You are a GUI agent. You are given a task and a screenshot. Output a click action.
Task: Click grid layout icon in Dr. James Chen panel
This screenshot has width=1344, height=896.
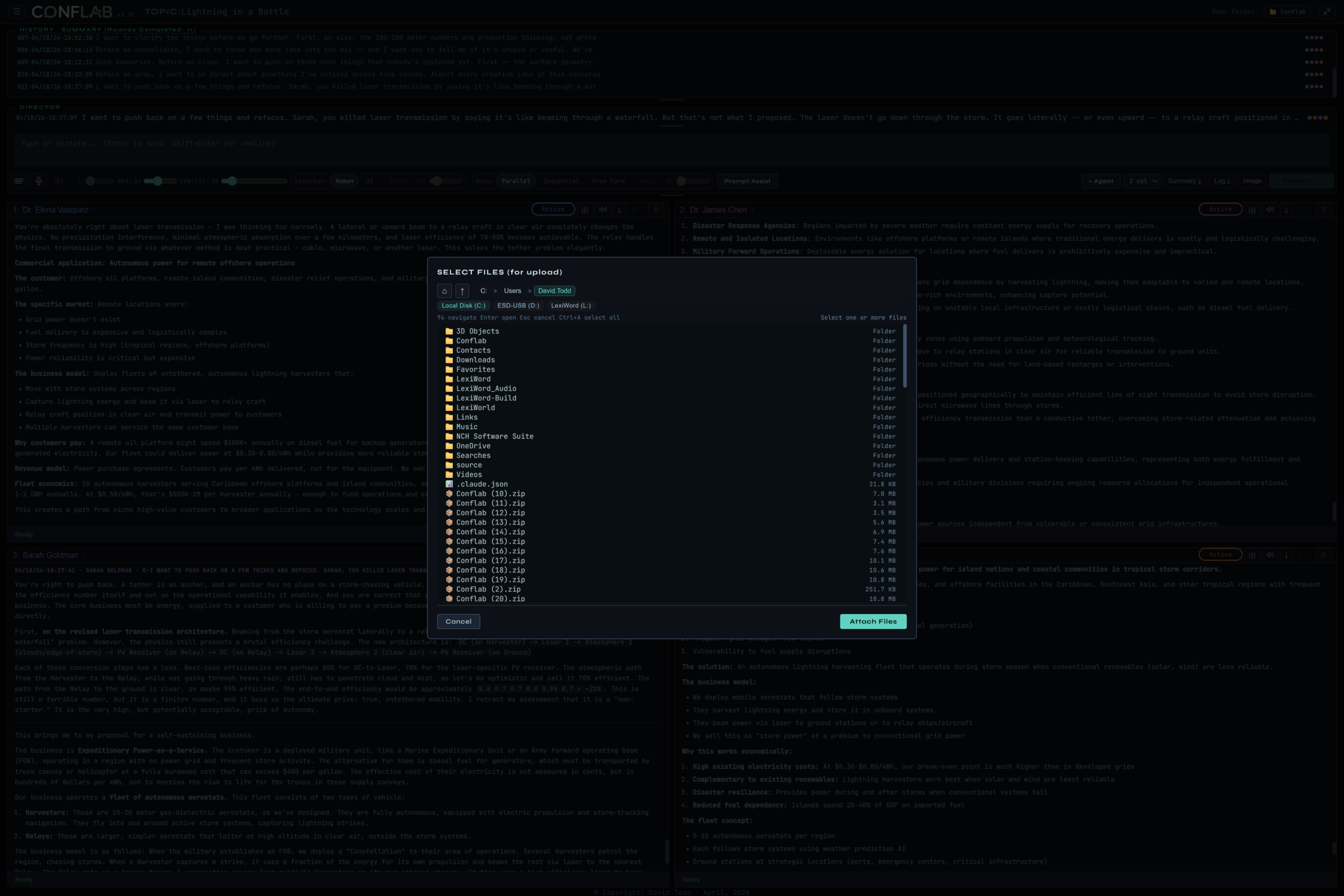[x=1252, y=210]
